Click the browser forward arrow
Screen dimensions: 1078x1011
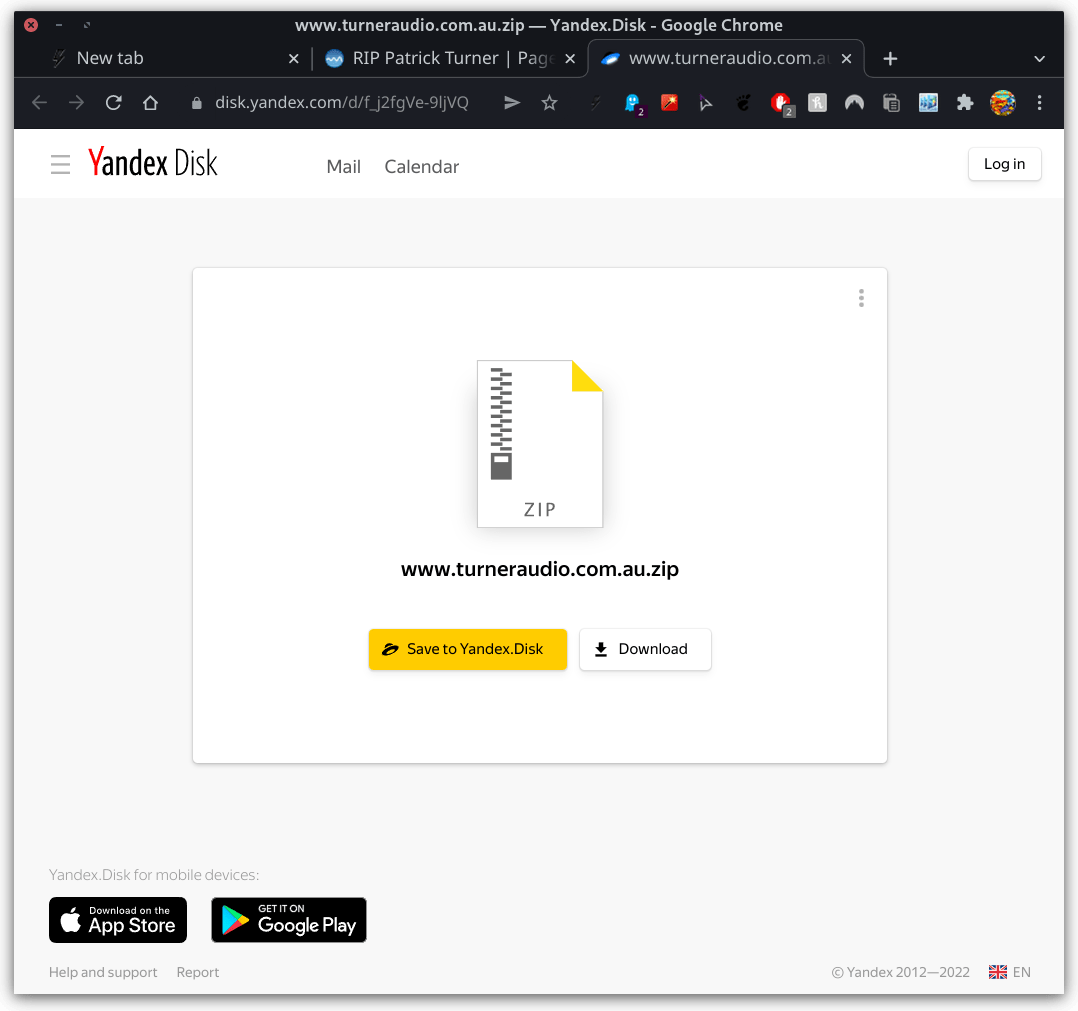coord(76,103)
